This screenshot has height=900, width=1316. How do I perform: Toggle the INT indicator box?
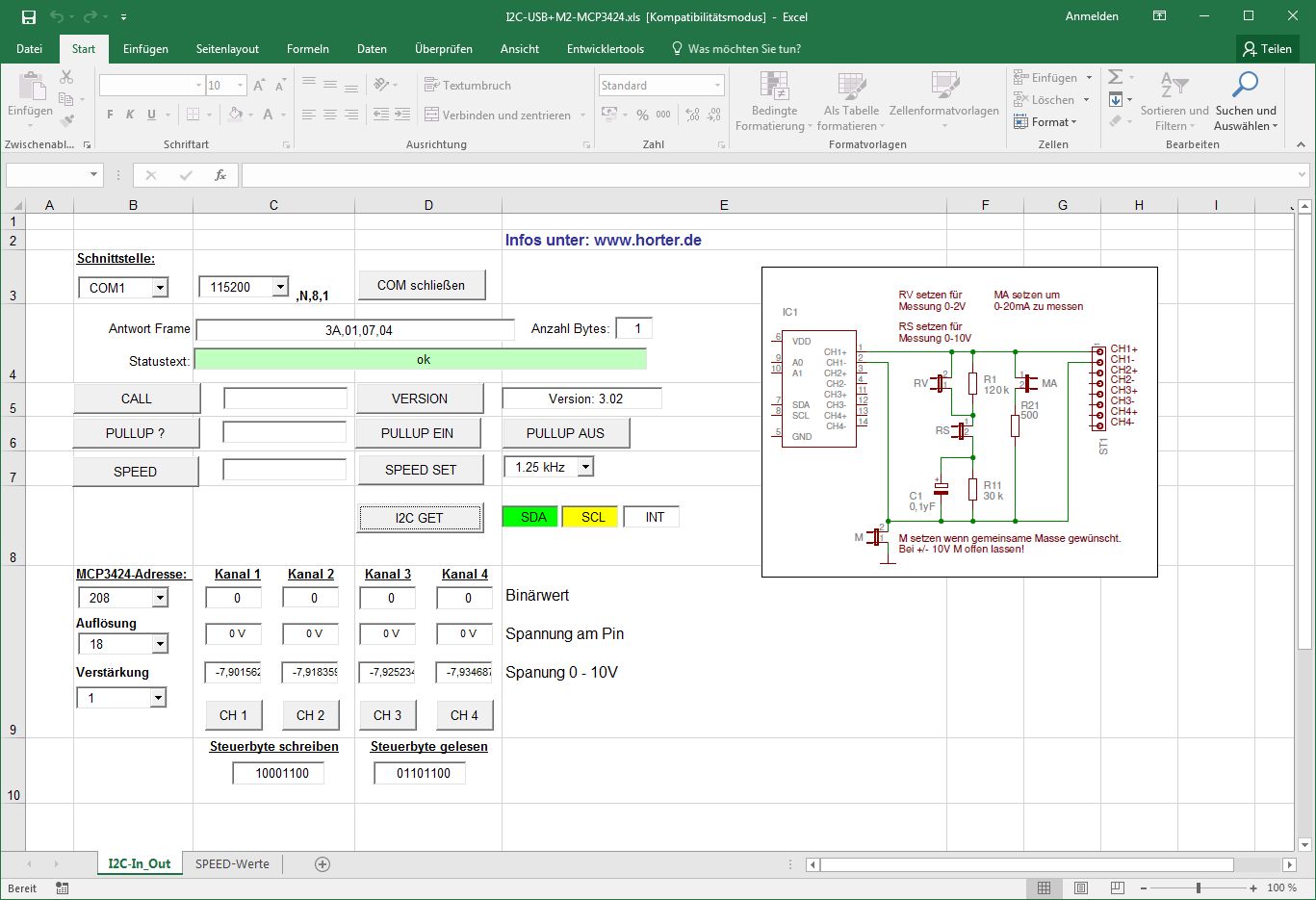pos(653,517)
